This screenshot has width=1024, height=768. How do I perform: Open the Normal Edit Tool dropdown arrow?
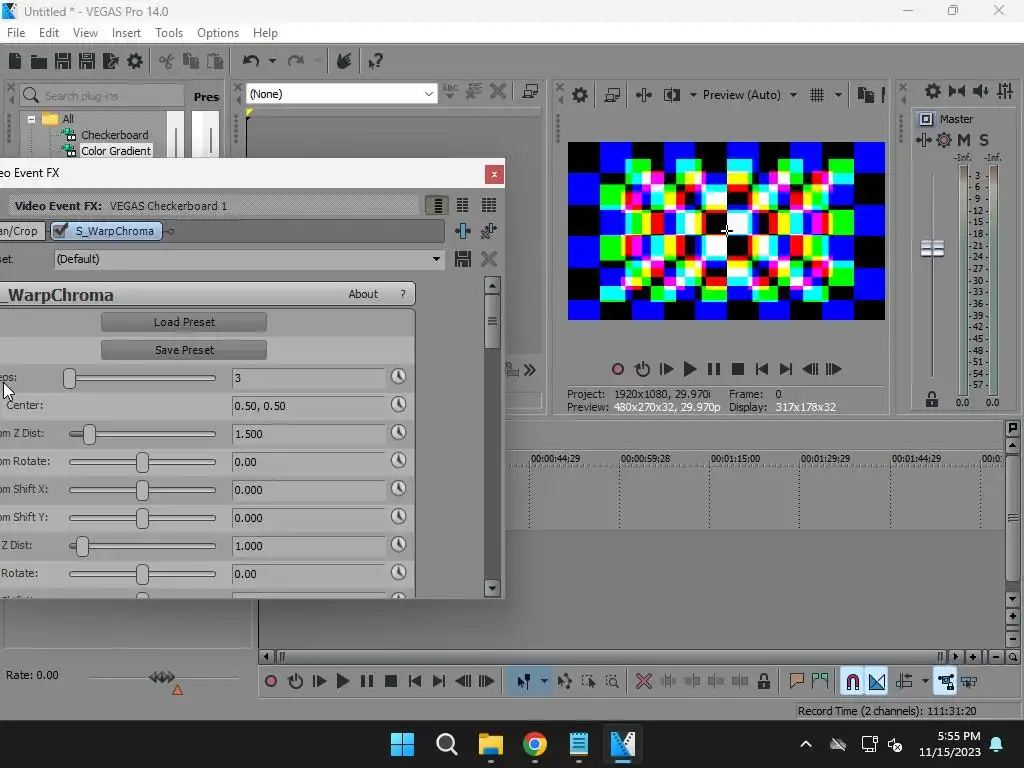coord(544,682)
